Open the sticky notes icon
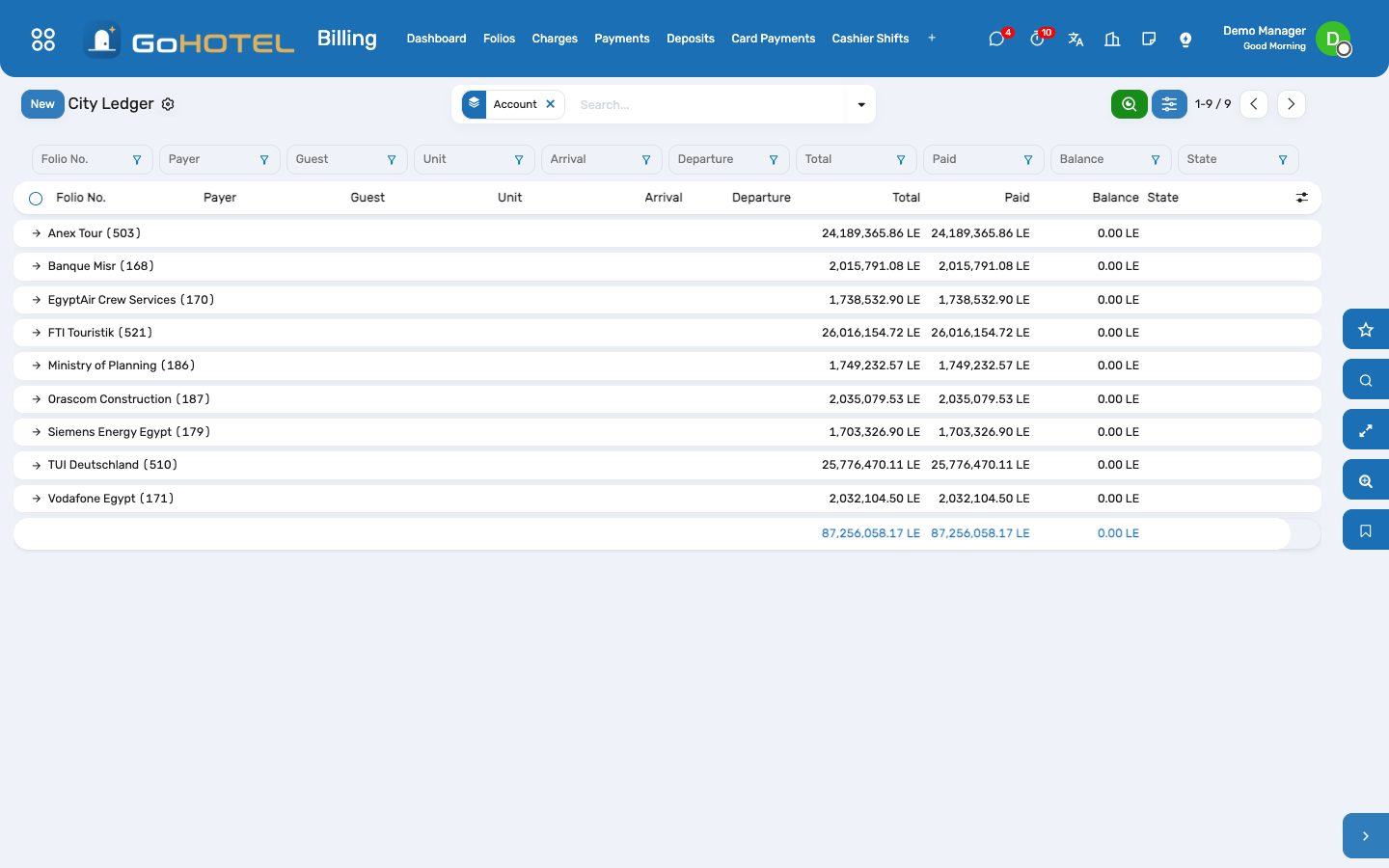1389x868 pixels. pos(1149,39)
